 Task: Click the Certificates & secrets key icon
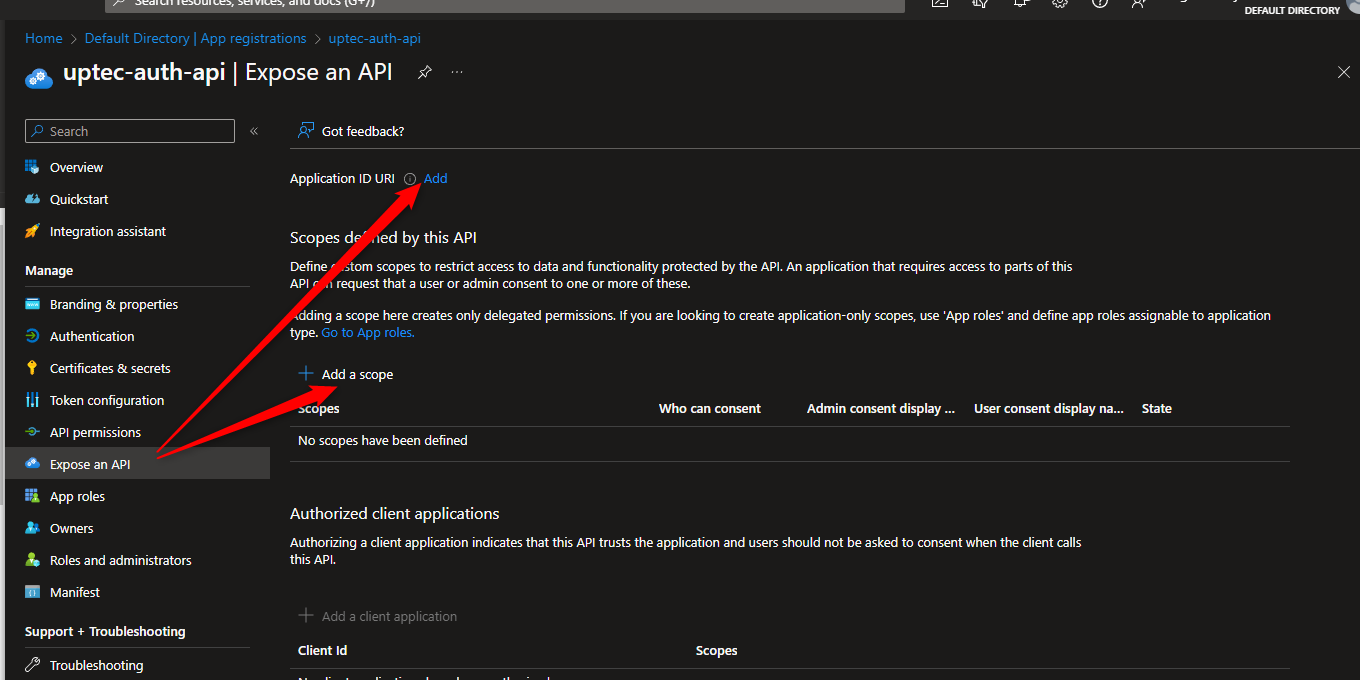pyautogui.click(x=32, y=368)
